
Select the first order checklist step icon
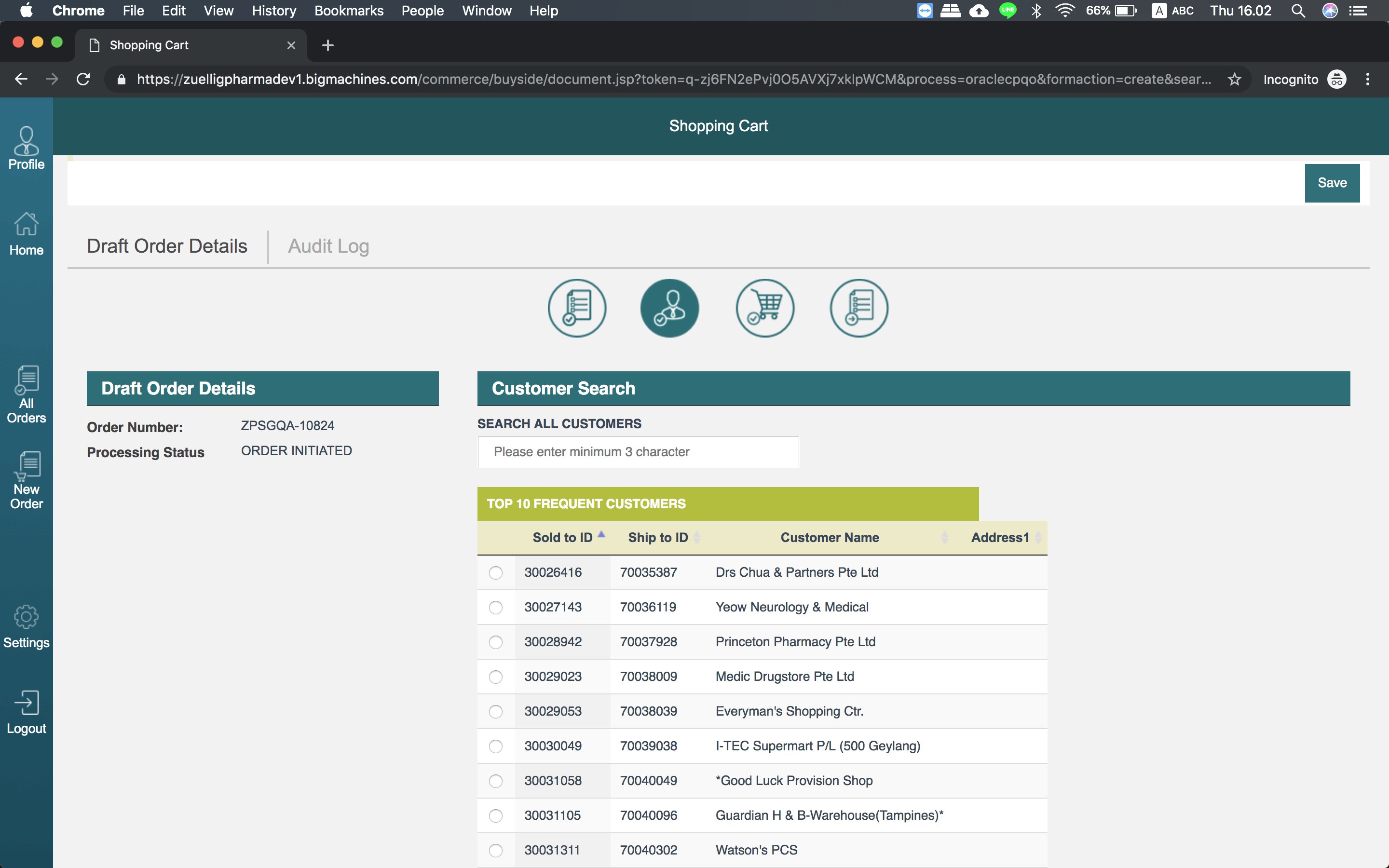577,308
